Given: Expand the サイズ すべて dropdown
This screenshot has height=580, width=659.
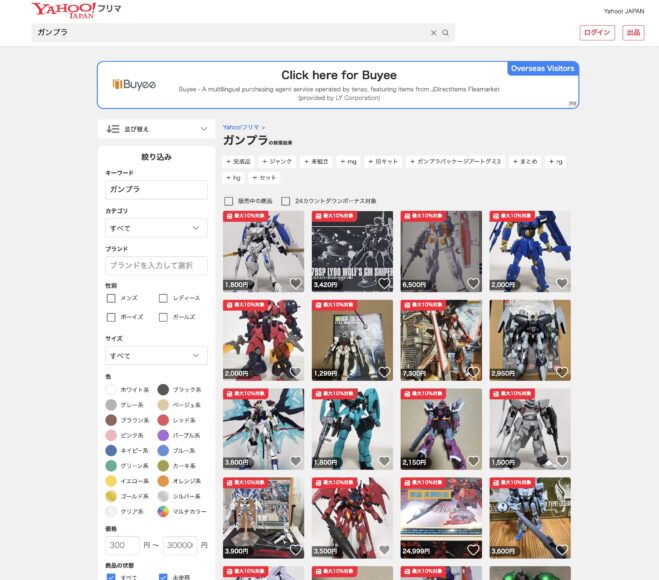Looking at the screenshot, I should click(156, 356).
